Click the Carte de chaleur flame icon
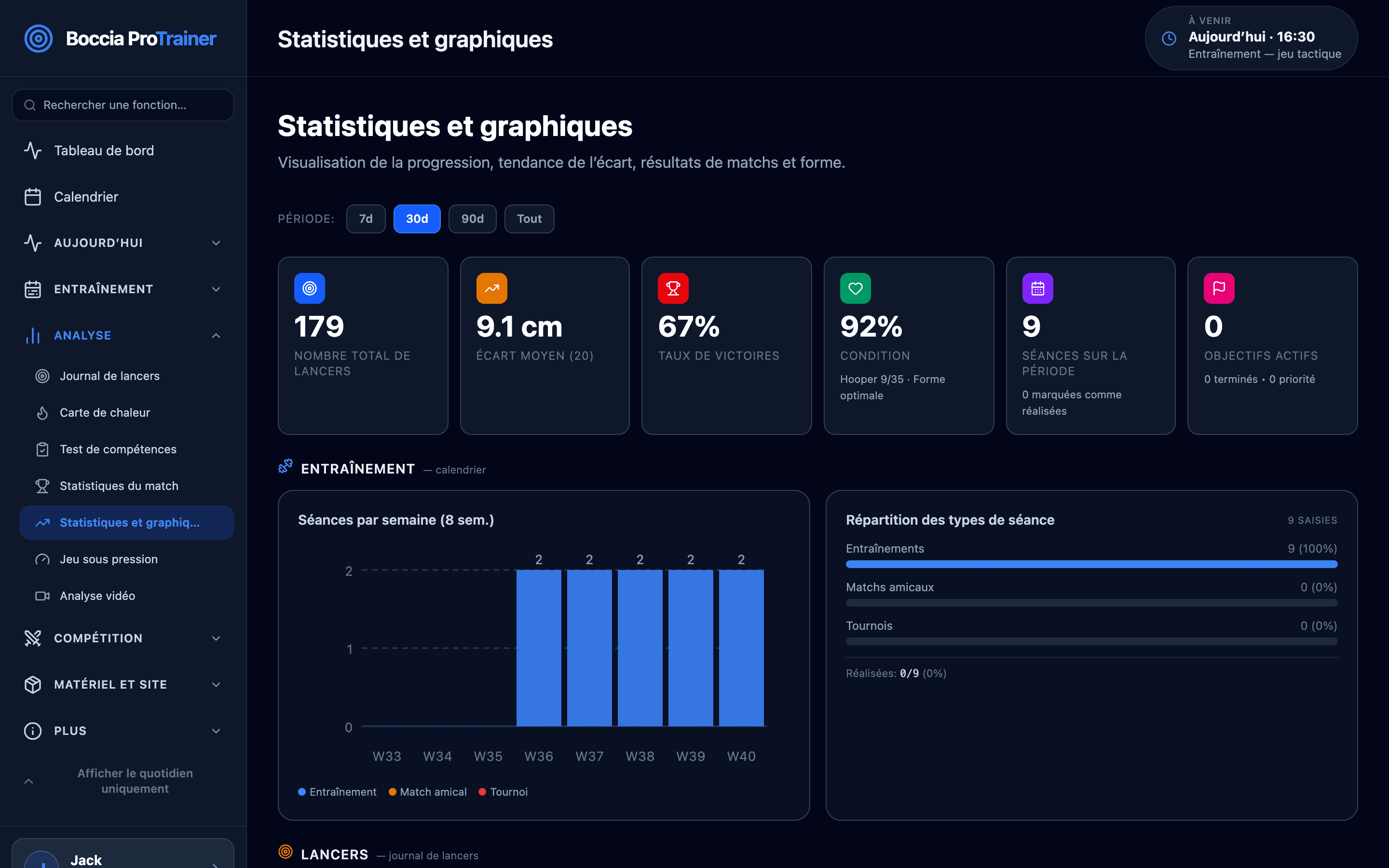1389x868 pixels. 42,413
